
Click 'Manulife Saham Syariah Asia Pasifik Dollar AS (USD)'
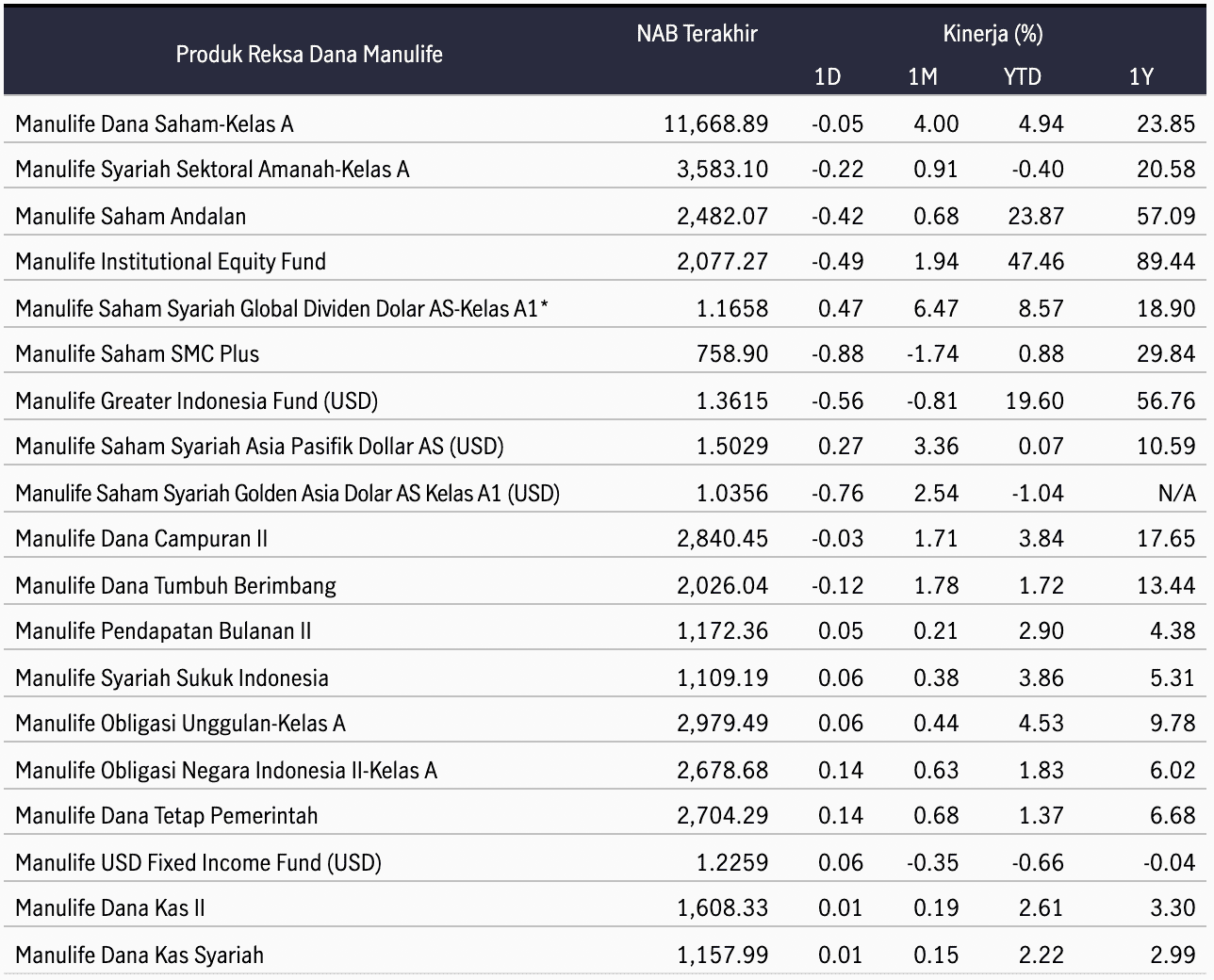[259, 446]
